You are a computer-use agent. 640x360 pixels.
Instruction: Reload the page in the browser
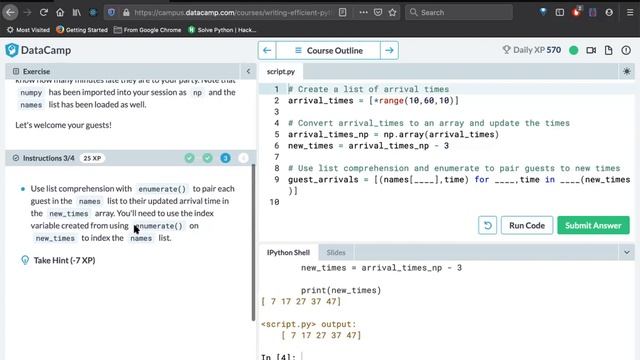click(x=44, y=13)
